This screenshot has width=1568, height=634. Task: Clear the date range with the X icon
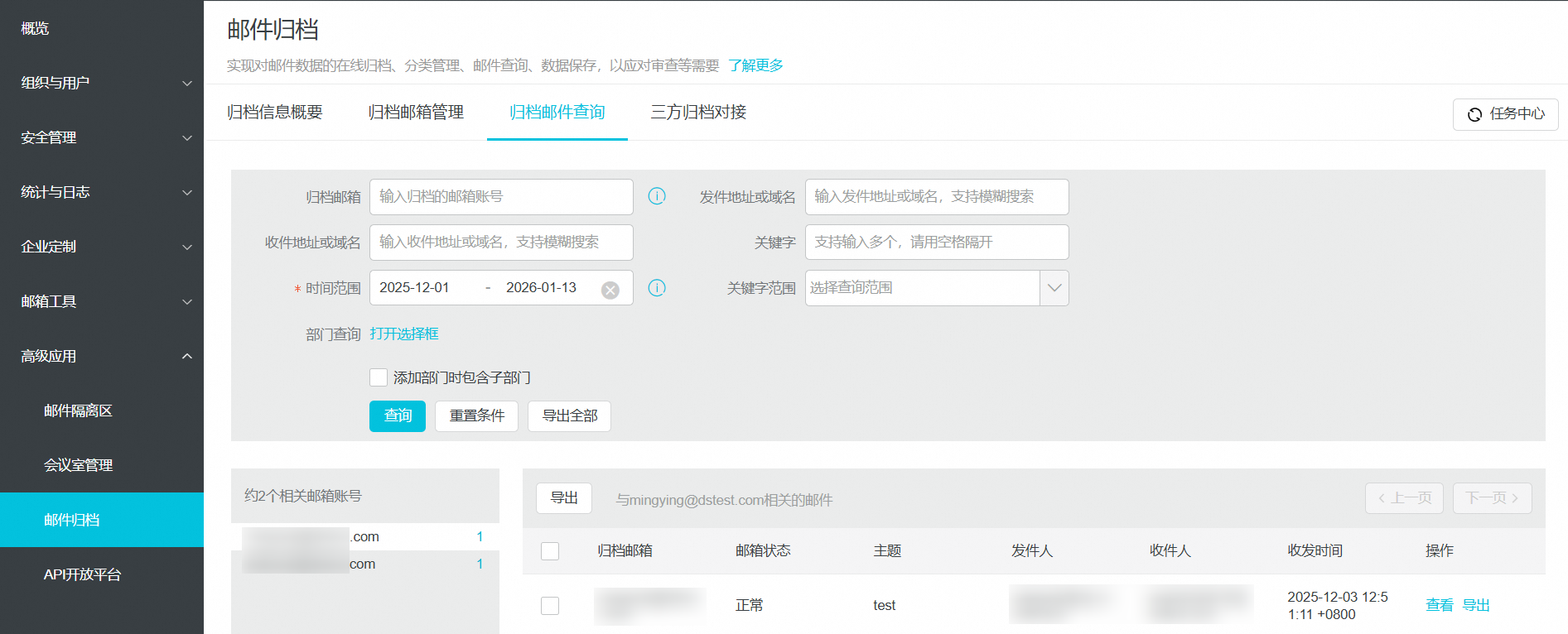point(610,290)
